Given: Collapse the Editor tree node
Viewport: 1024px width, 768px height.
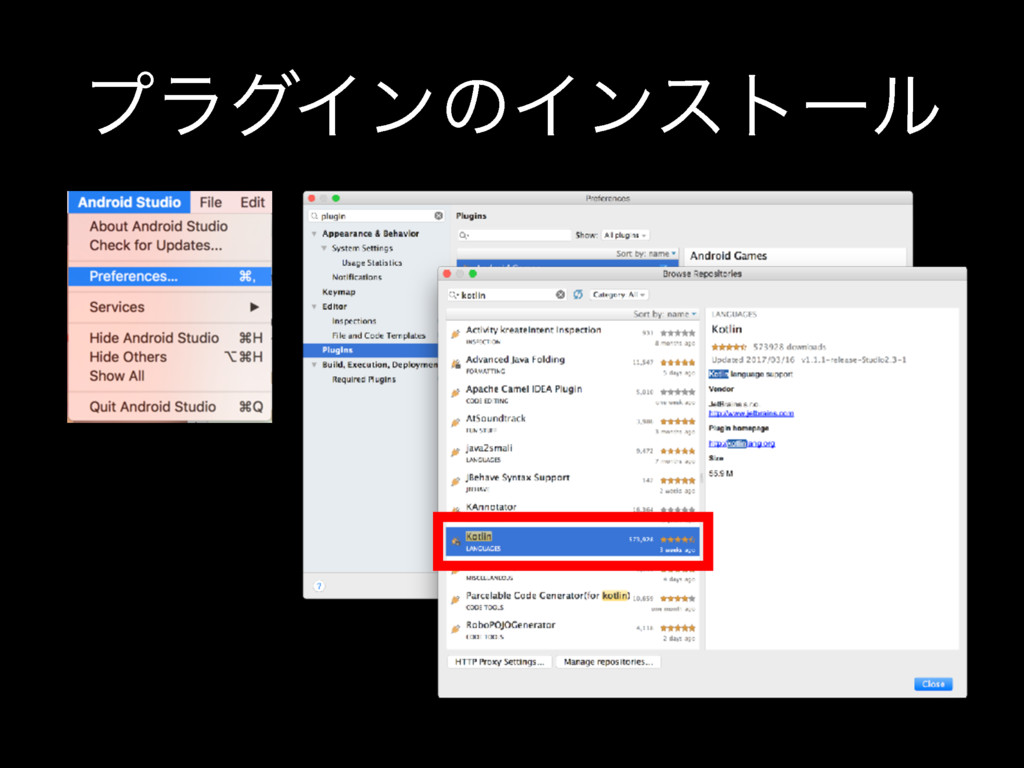Looking at the screenshot, I should [314, 306].
